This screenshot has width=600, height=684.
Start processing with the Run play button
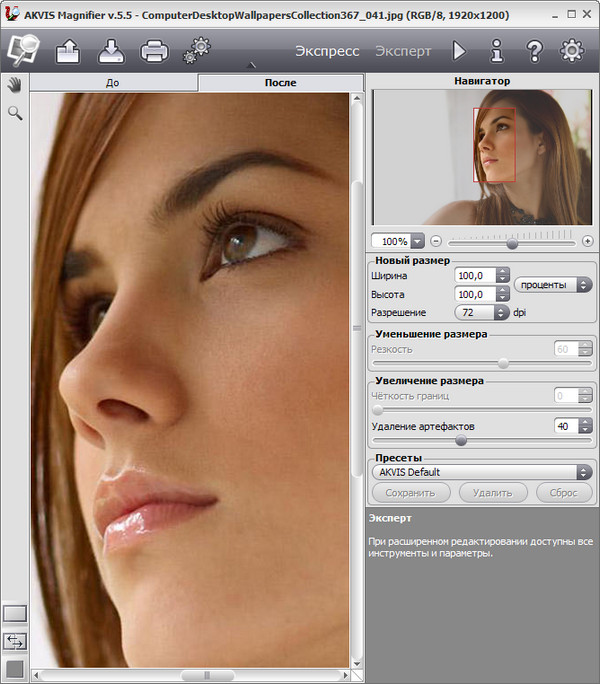pyautogui.click(x=459, y=50)
